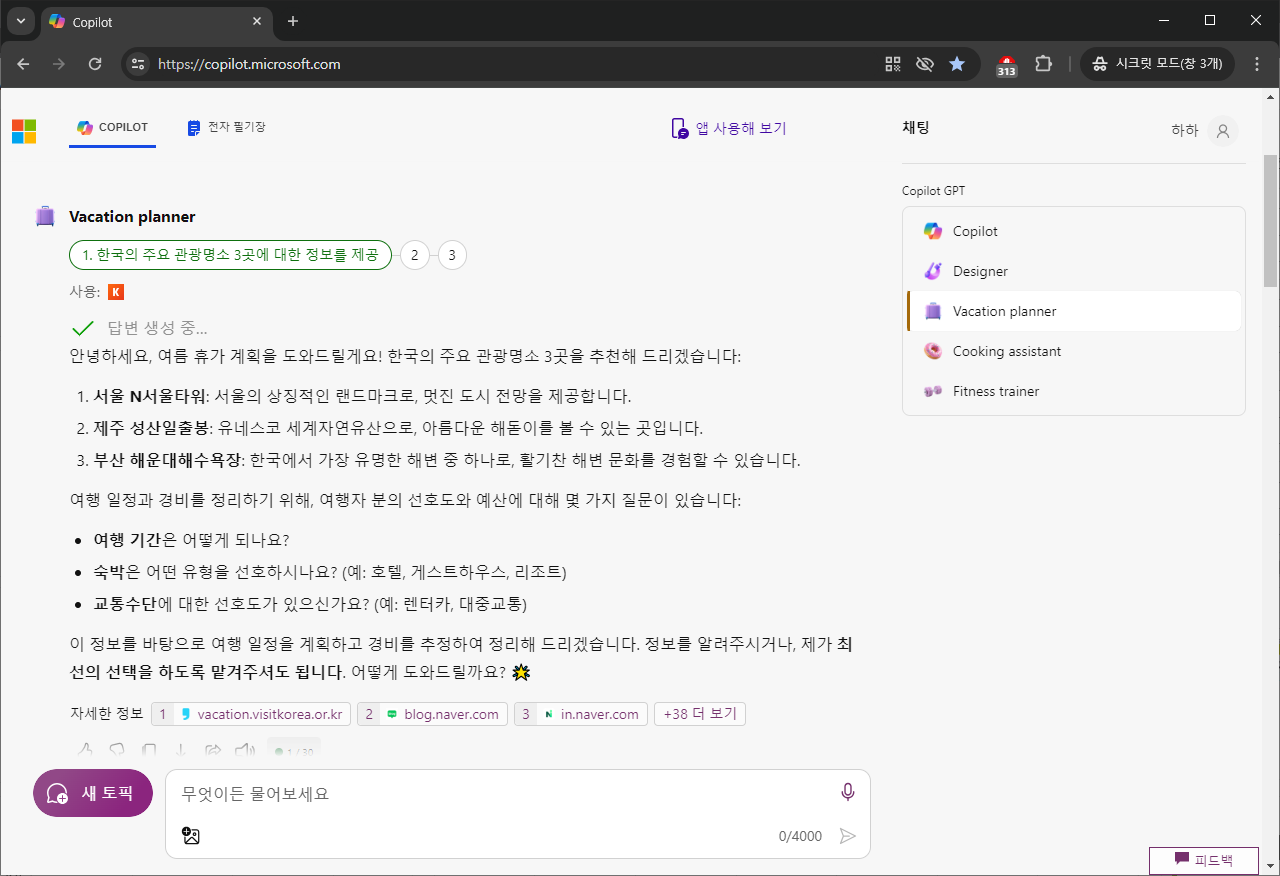Use the microphone voice input icon
Image resolution: width=1280 pixels, height=876 pixels.
coord(848,793)
